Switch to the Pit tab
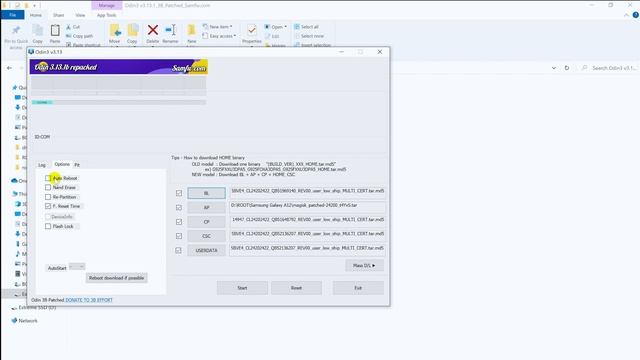Screen dimensions: 640x360 (77, 165)
